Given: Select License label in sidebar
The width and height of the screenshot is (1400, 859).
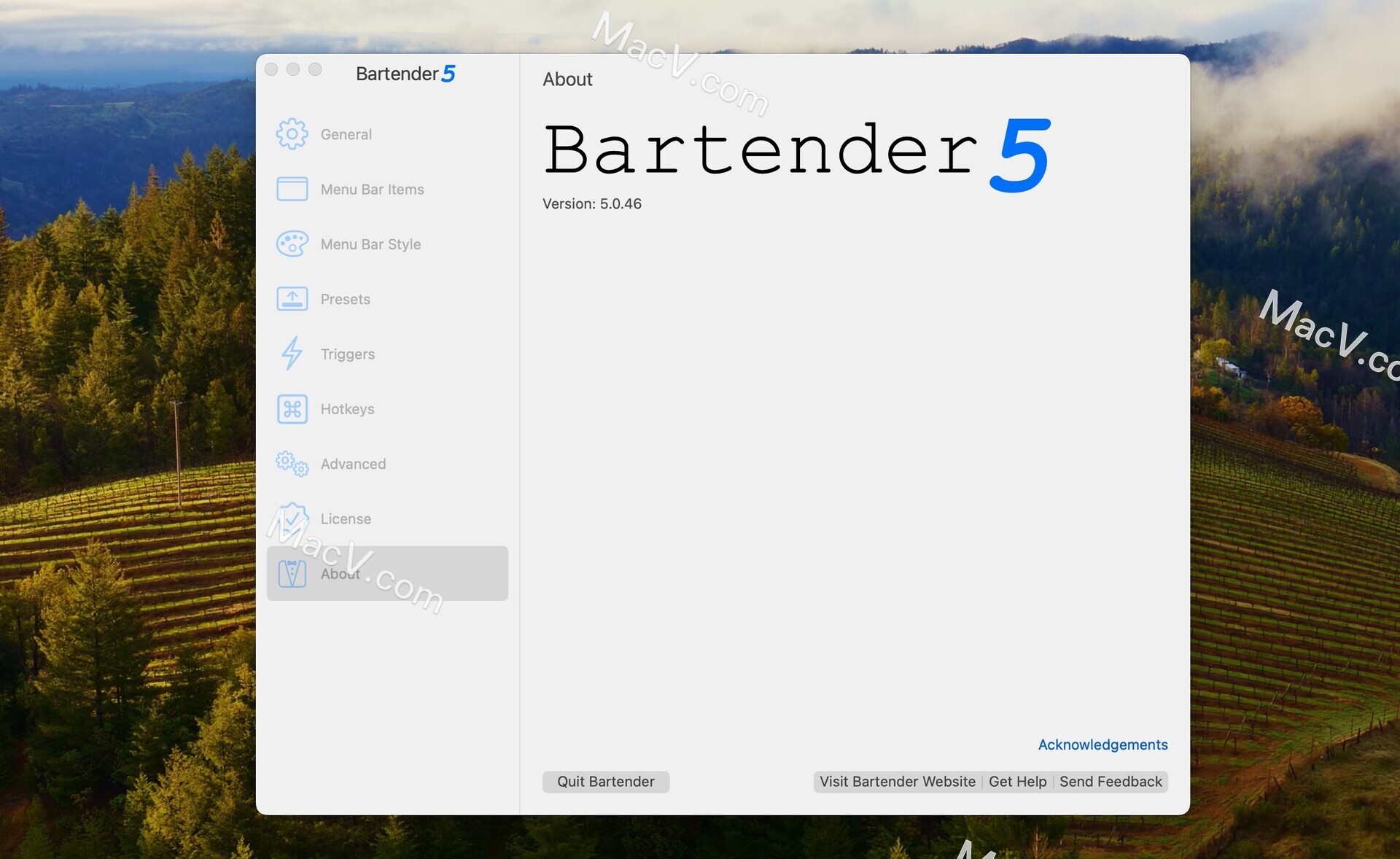Looking at the screenshot, I should pyautogui.click(x=346, y=519).
